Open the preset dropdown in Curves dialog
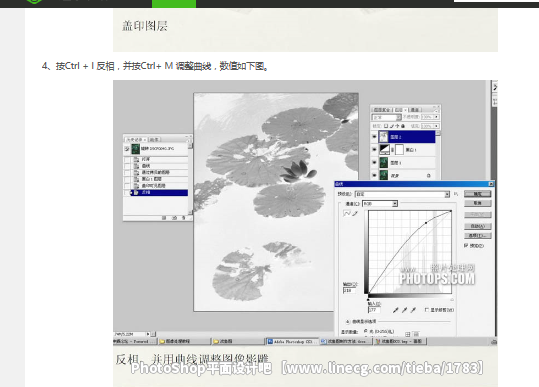Viewport: 539px width, 387px height. coord(403,194)
